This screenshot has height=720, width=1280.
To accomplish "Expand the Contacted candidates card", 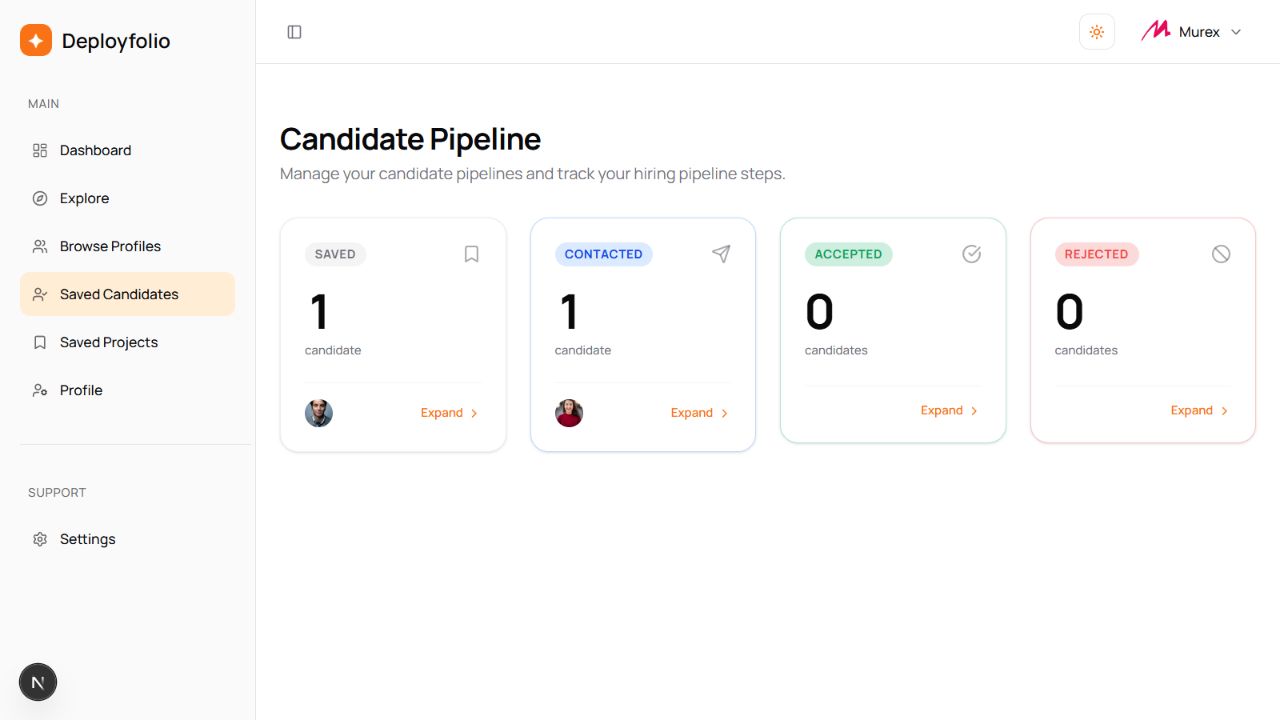I will coord(699,413).
